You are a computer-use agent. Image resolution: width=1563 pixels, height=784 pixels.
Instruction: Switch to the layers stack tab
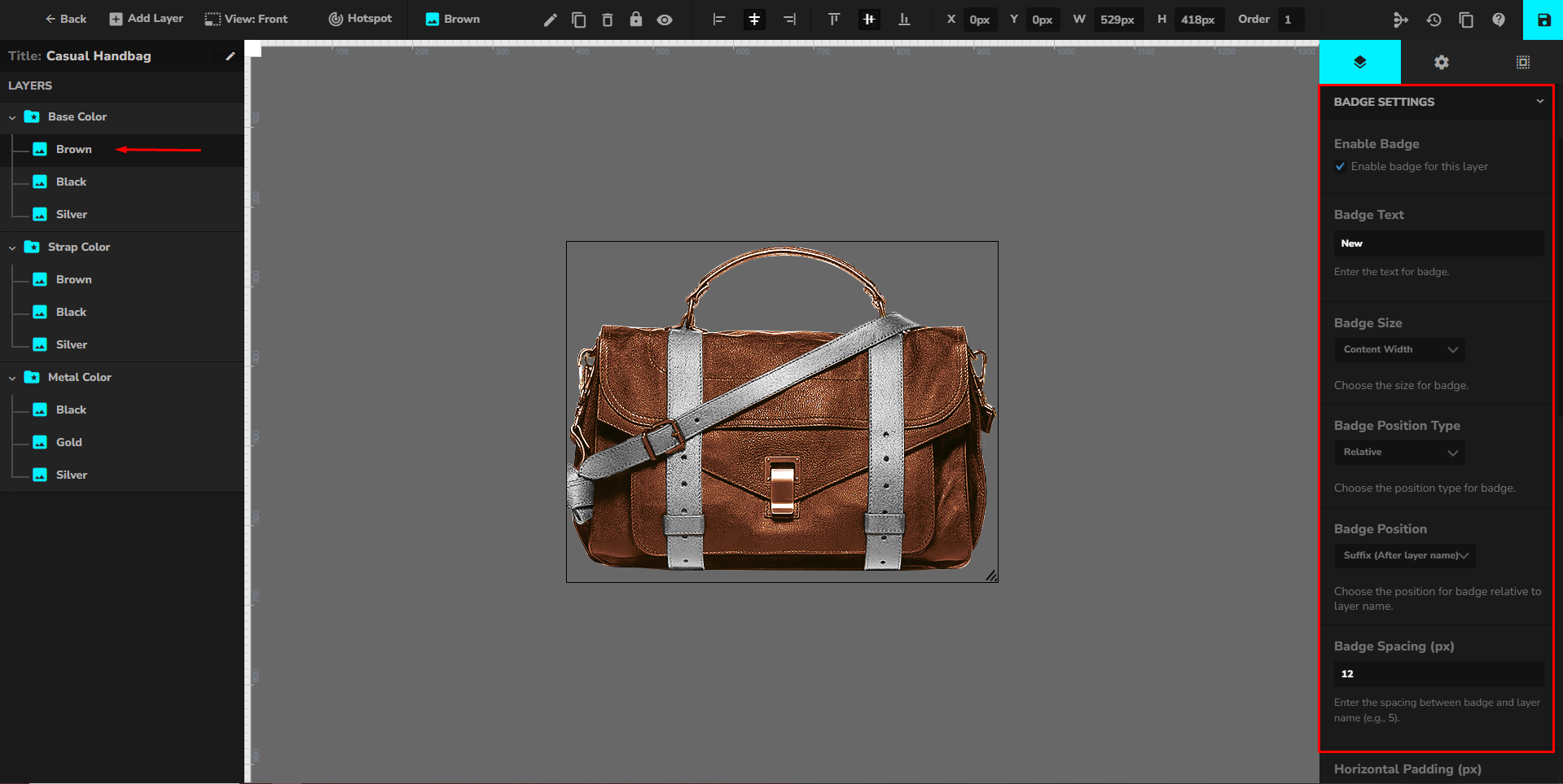click(1360, 63)
